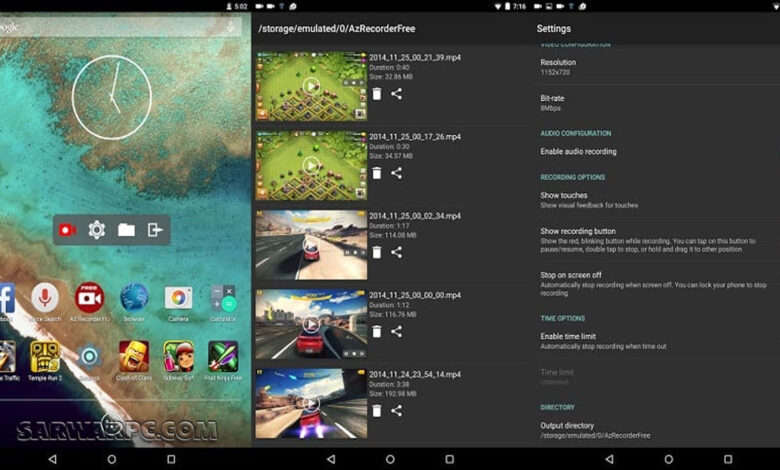Share video 2014_11_25_00_02_34.mp4
Image resolution: width=780 pixels, height=470 pixels.
coord(396,252)
